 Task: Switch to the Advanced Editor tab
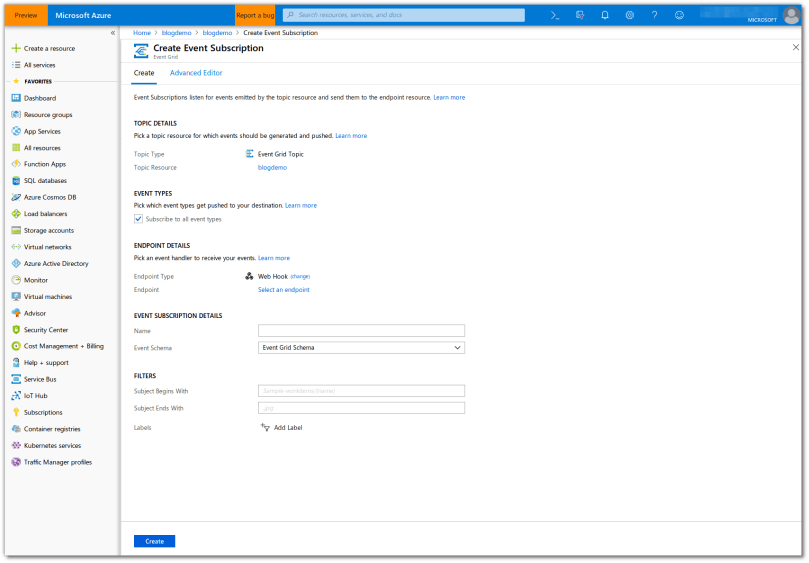click(x=196, y=73)
